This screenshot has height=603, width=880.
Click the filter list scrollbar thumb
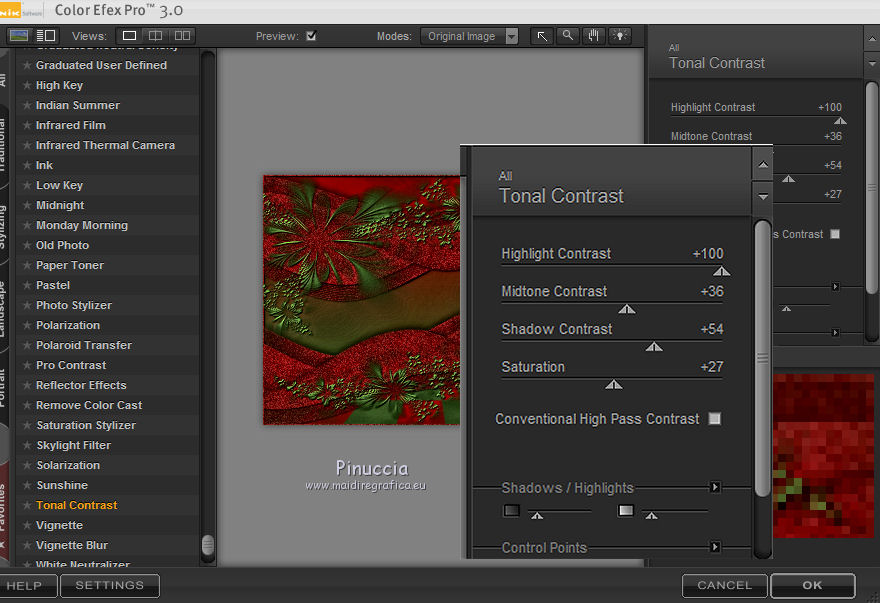click(208, 545)
